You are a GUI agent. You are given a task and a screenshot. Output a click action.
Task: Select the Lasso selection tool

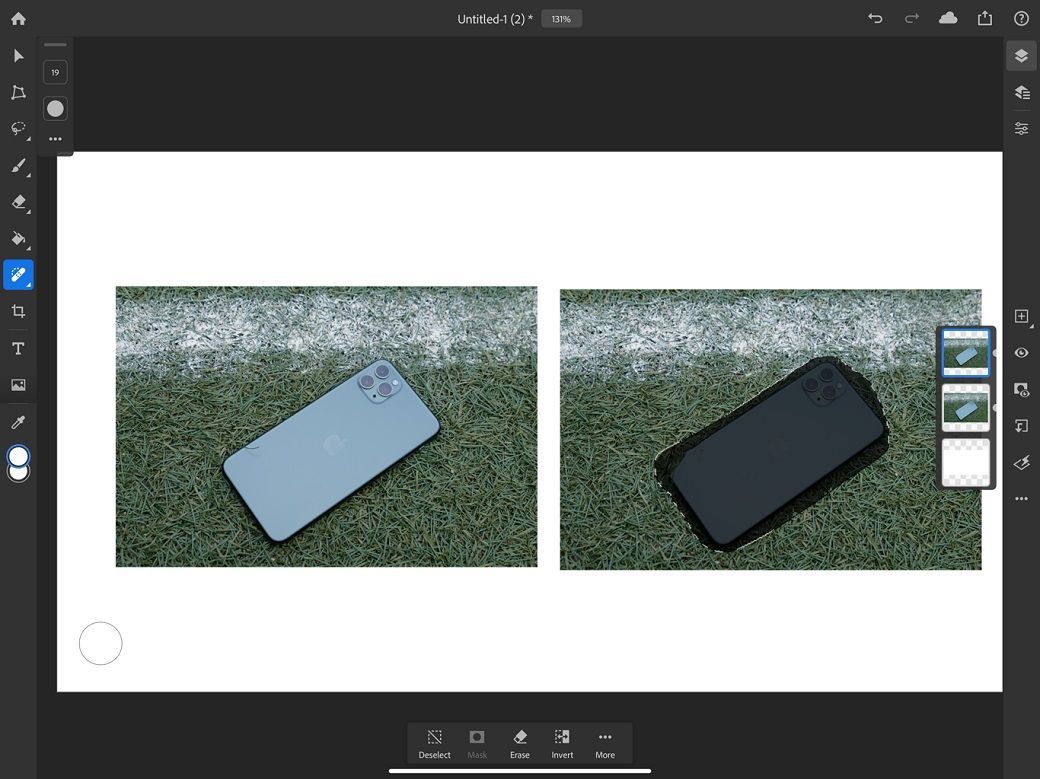16,128
